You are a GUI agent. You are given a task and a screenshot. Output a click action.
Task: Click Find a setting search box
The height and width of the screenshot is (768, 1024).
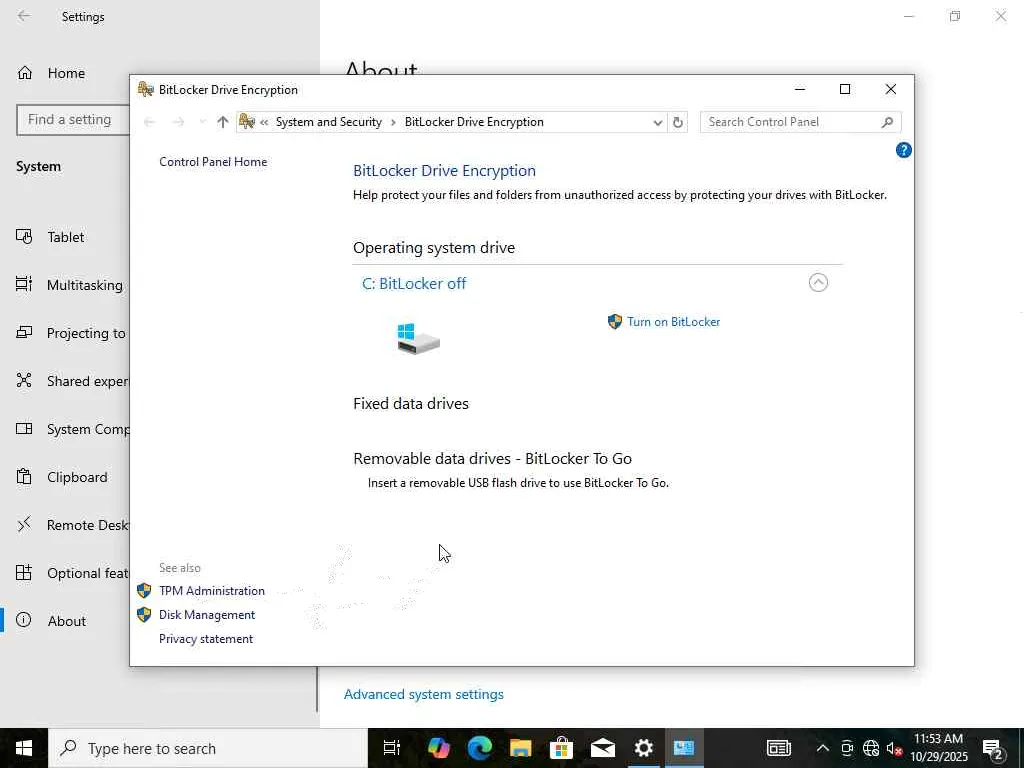pos(73,120)
